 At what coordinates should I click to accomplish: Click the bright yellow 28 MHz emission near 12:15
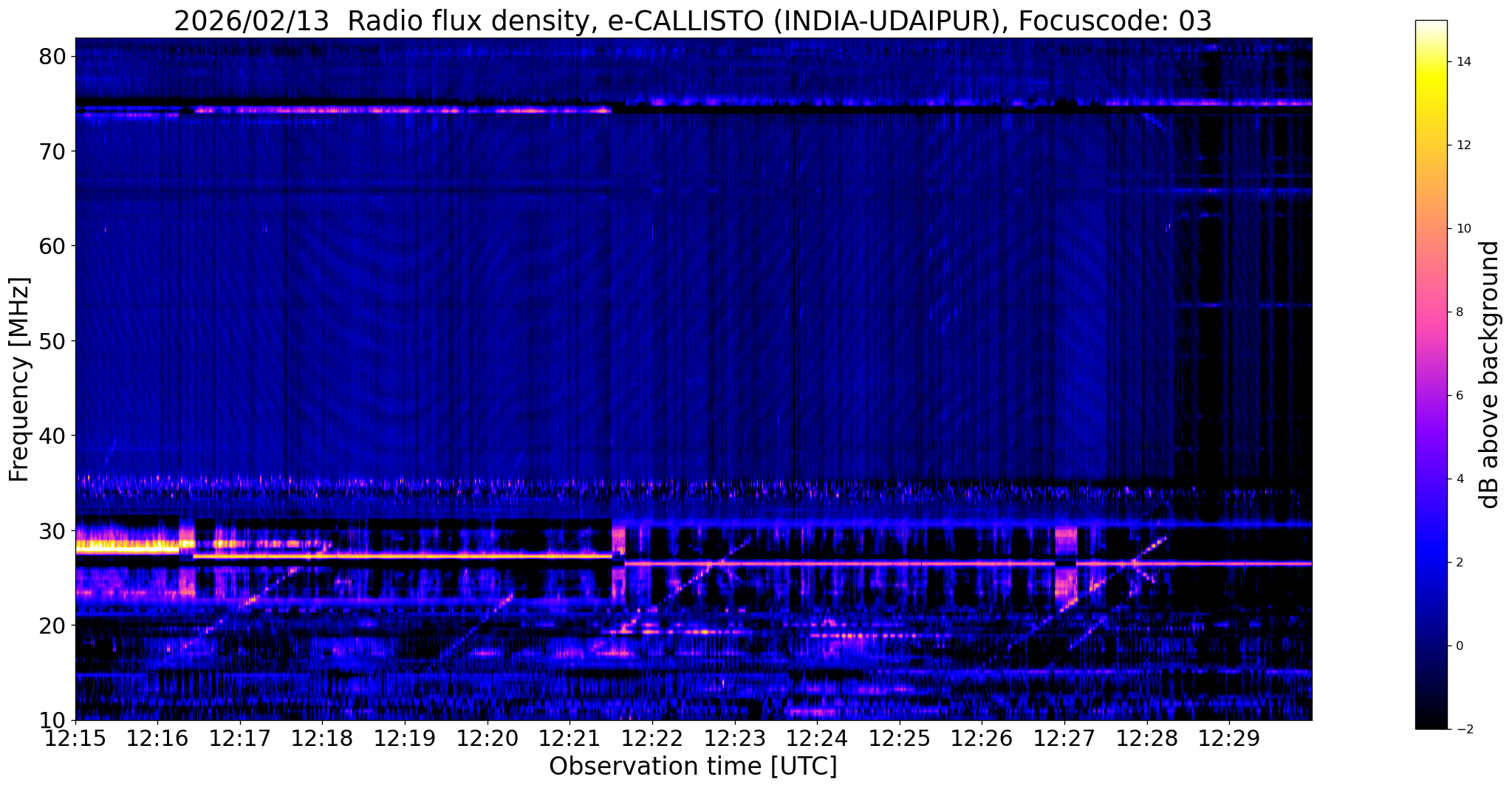pyautogui.click(x=127, y=549)
